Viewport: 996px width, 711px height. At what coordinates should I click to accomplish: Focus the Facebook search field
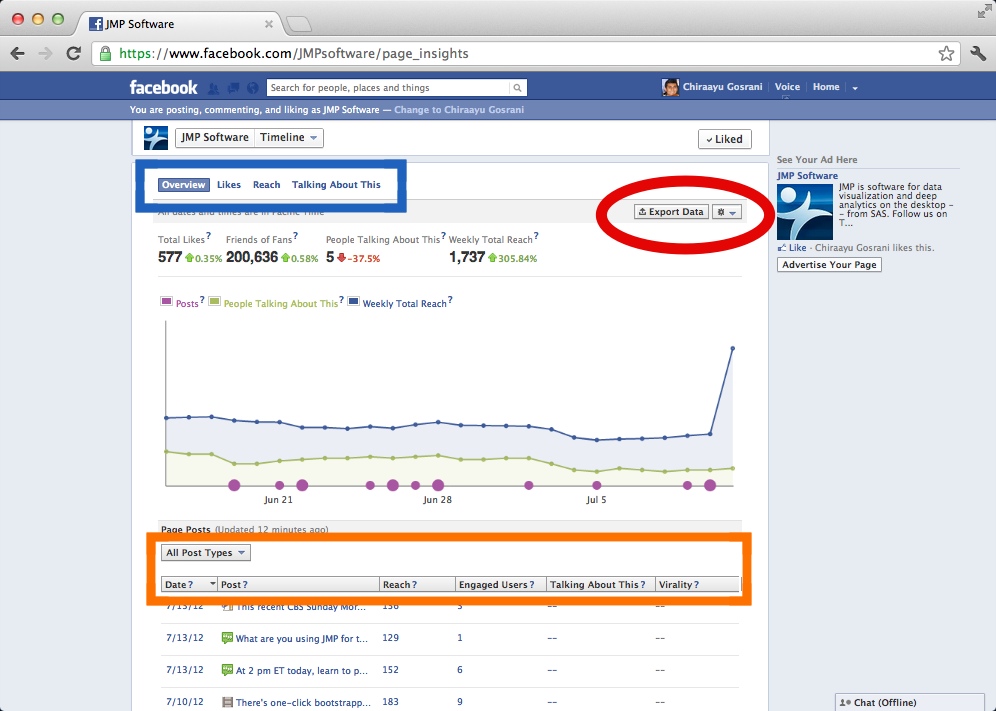click(388, 88)
